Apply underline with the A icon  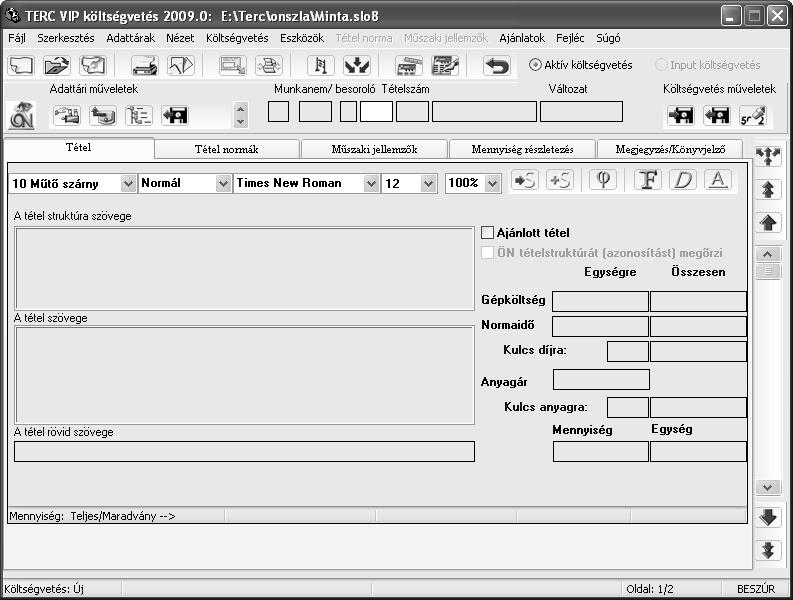718,180
